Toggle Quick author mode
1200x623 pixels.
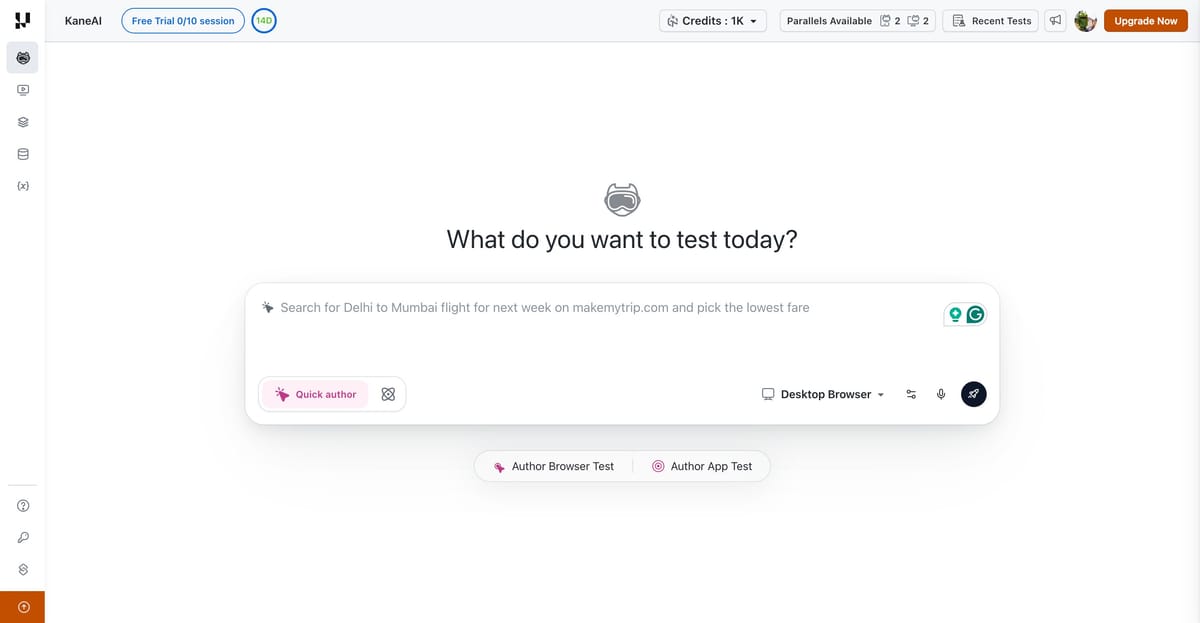(x=315, y=393)
